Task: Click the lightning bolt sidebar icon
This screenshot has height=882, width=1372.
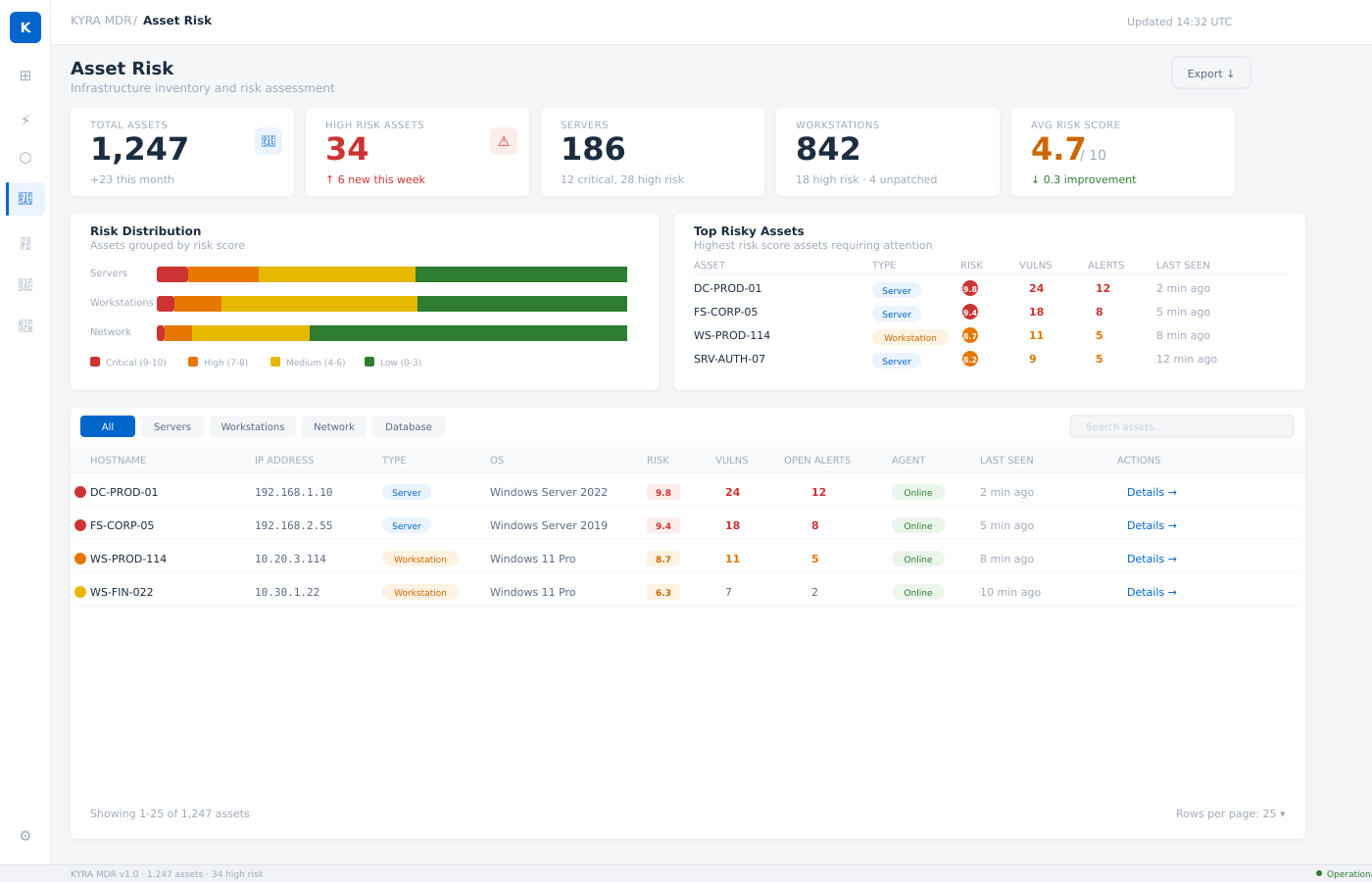Action: pos(25,120)
